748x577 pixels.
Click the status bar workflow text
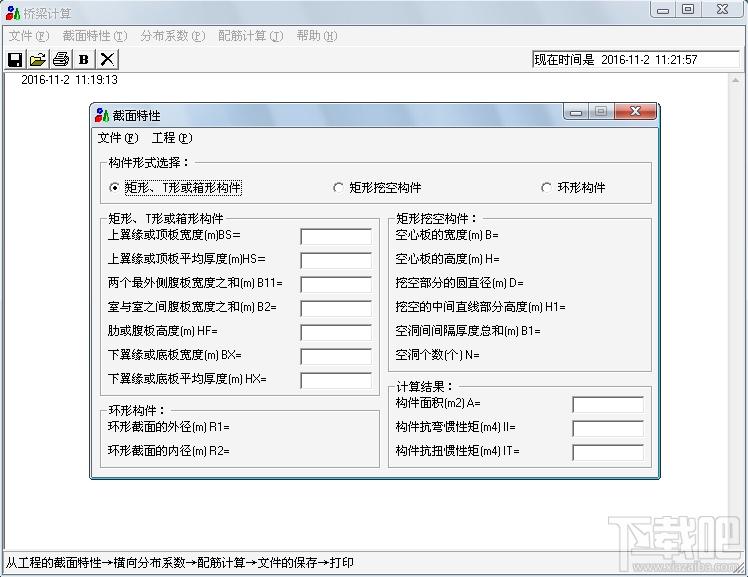[179, 563]
